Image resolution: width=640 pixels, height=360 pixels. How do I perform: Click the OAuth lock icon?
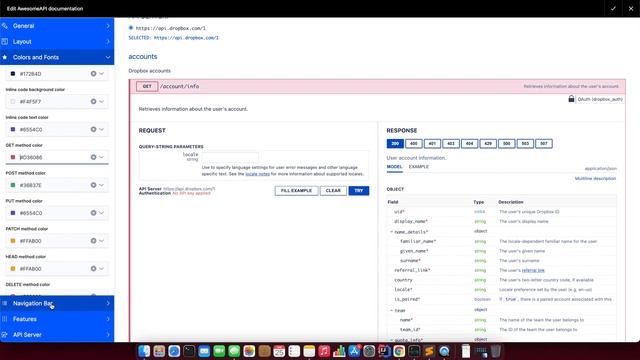pos(571,99)
